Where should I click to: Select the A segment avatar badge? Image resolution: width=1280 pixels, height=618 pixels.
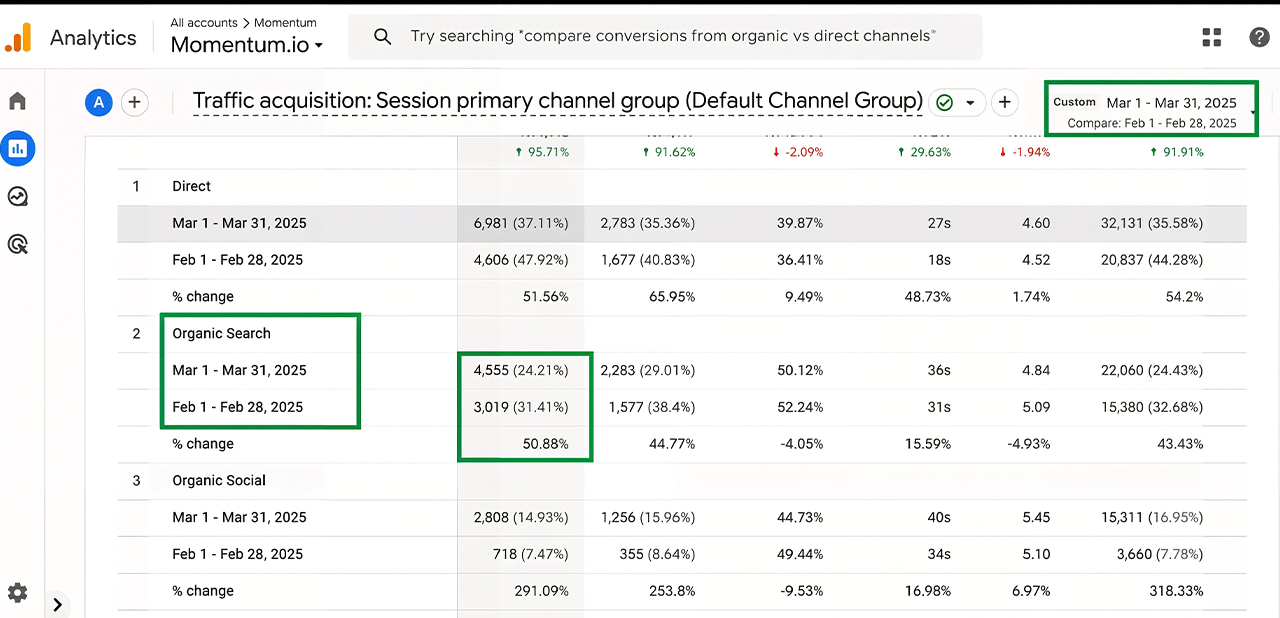98,102
